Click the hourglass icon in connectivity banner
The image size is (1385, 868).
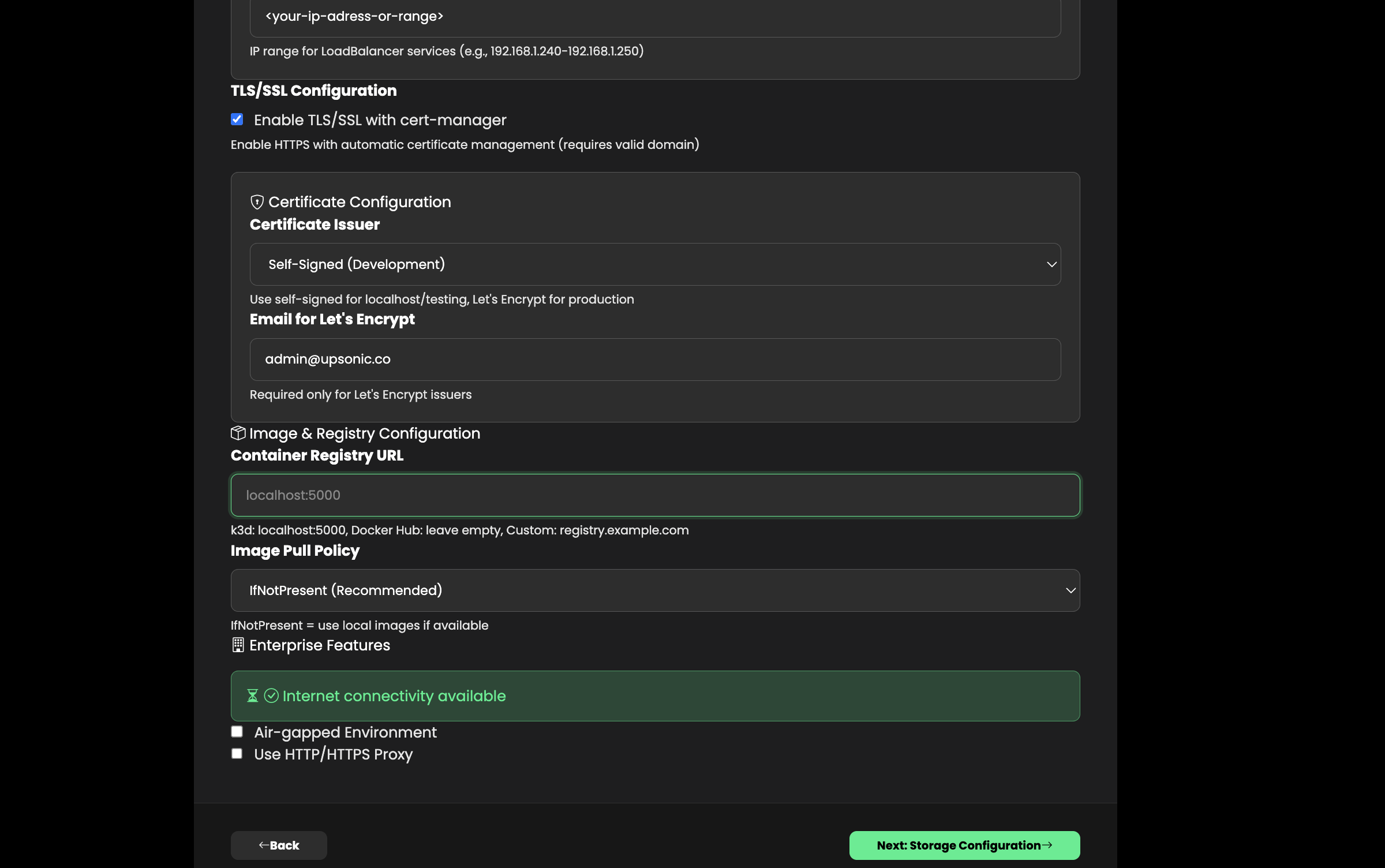click(252, 696)
